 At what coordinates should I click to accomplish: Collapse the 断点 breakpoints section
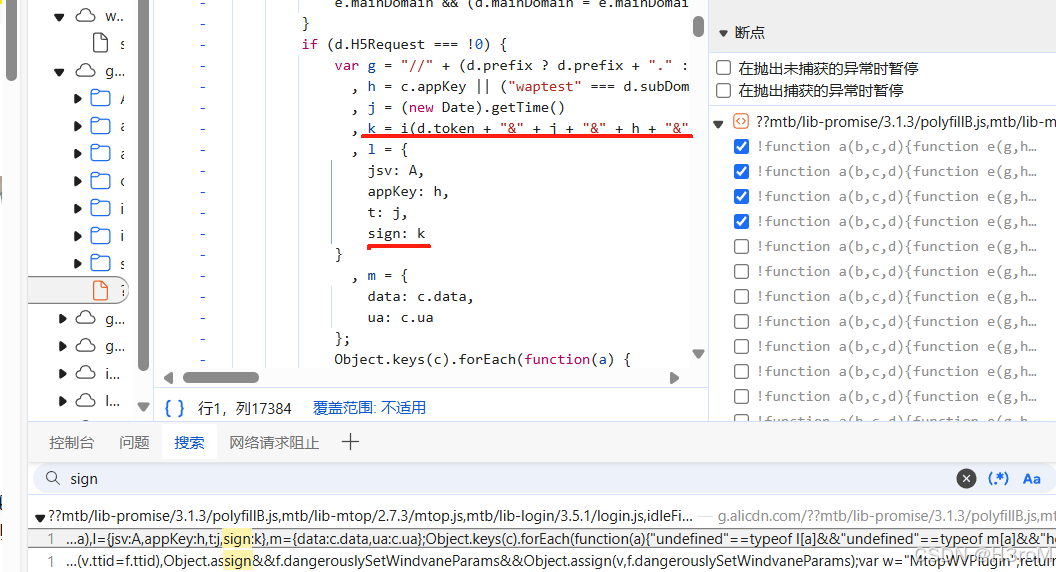(x=723, y=33)
